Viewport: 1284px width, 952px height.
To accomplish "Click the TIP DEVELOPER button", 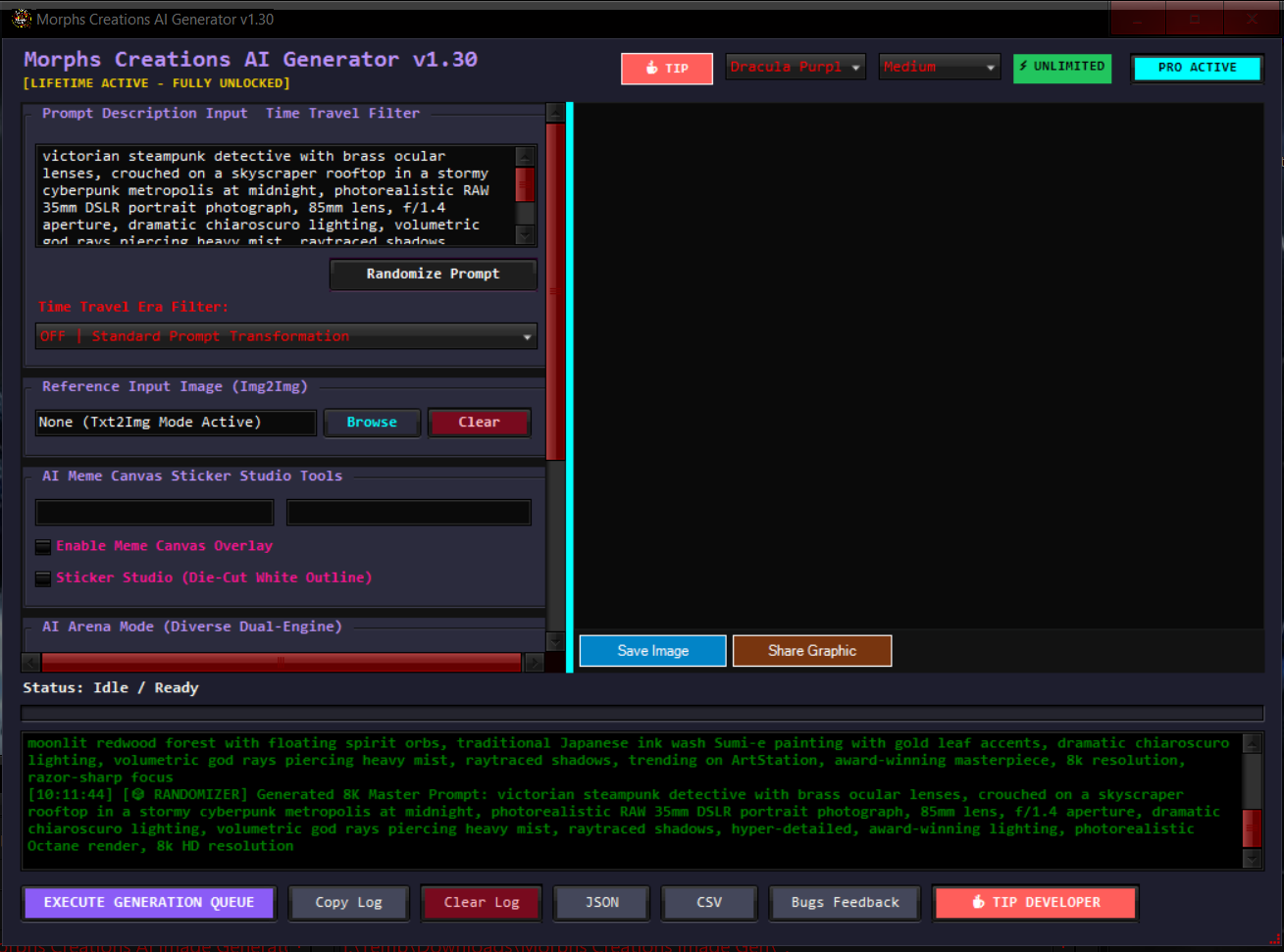I will pyautogui.click(x=1036, y=903).
